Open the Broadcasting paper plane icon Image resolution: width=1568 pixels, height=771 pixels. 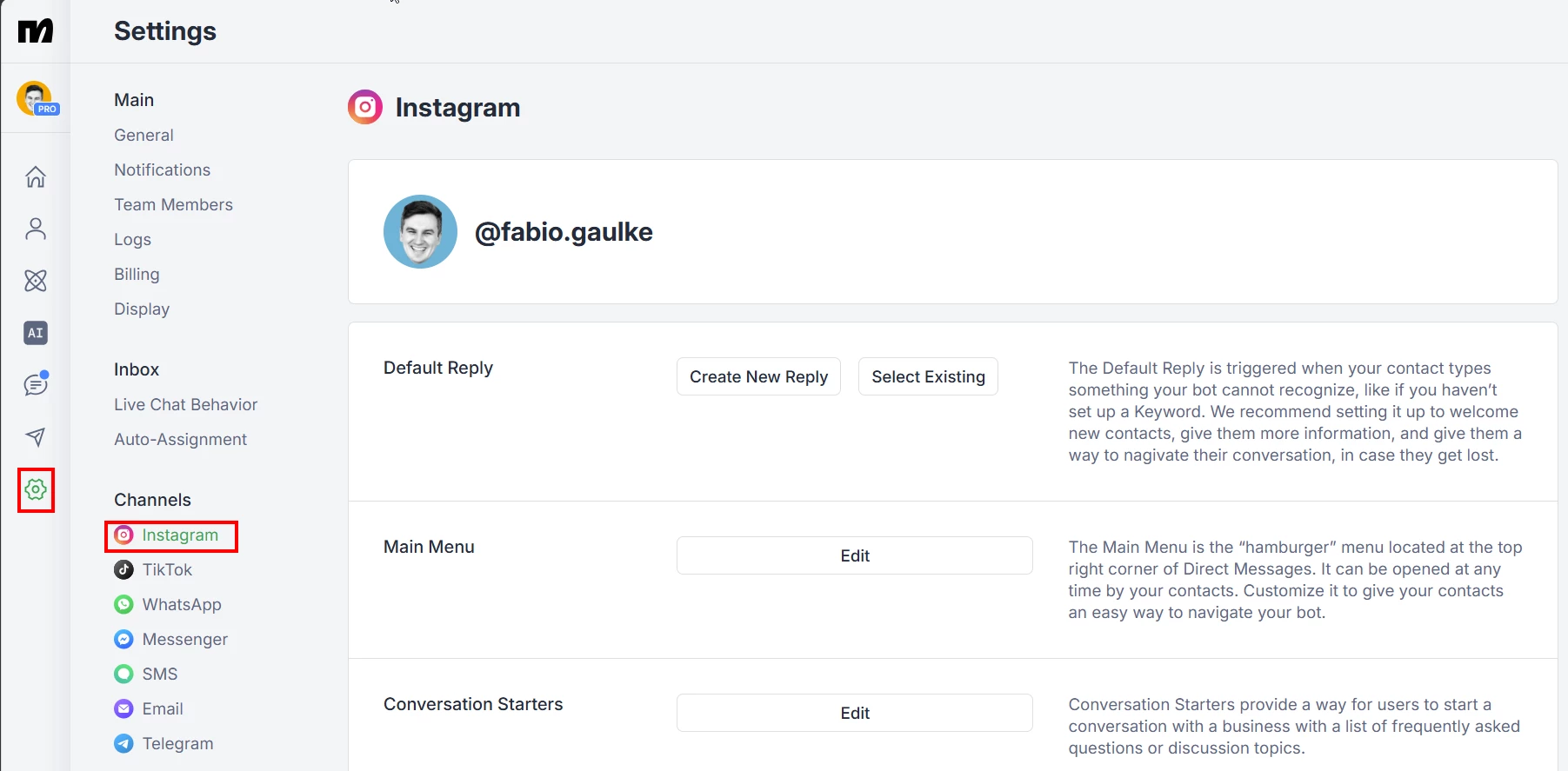(x=36, y=436)
